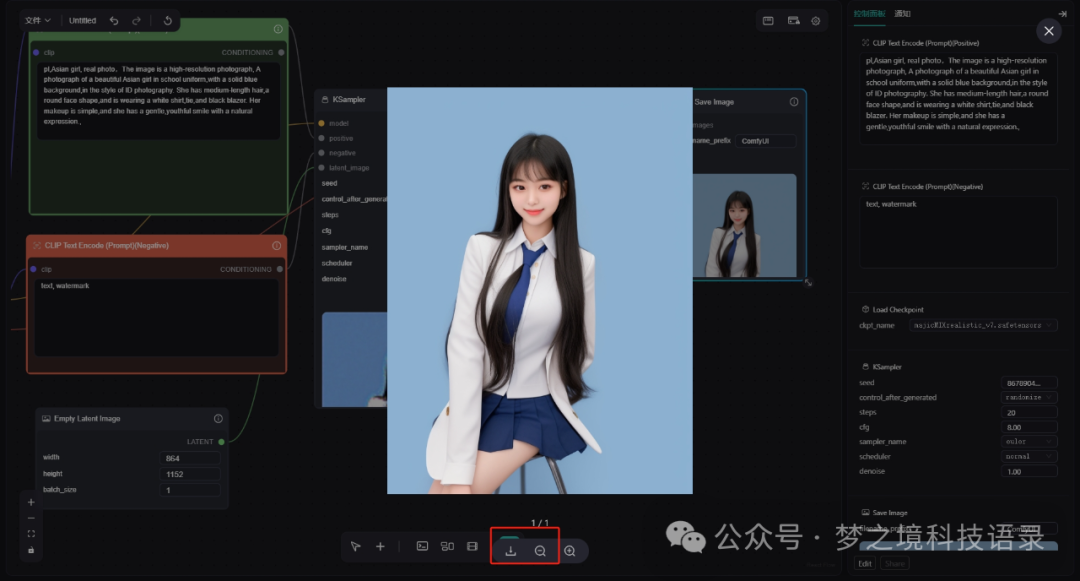Click the redo arrow near the title
The image size is (1080, 581).
pyautogui.click(x=136, y=20)
